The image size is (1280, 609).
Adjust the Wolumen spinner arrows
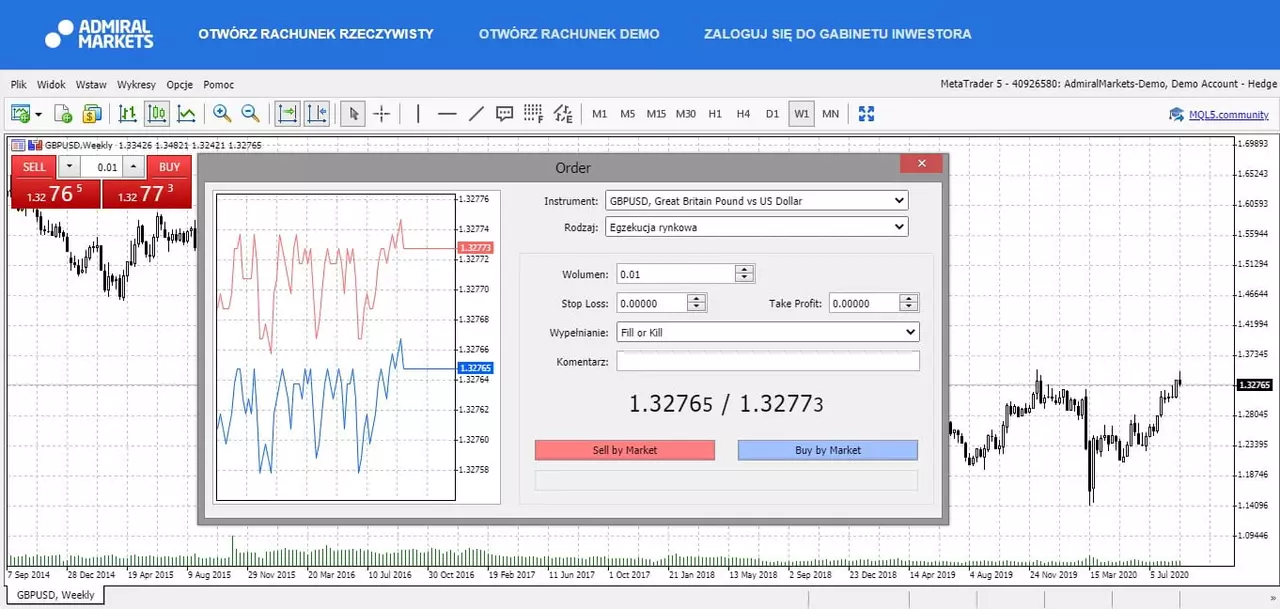click(x=744, y=274)
